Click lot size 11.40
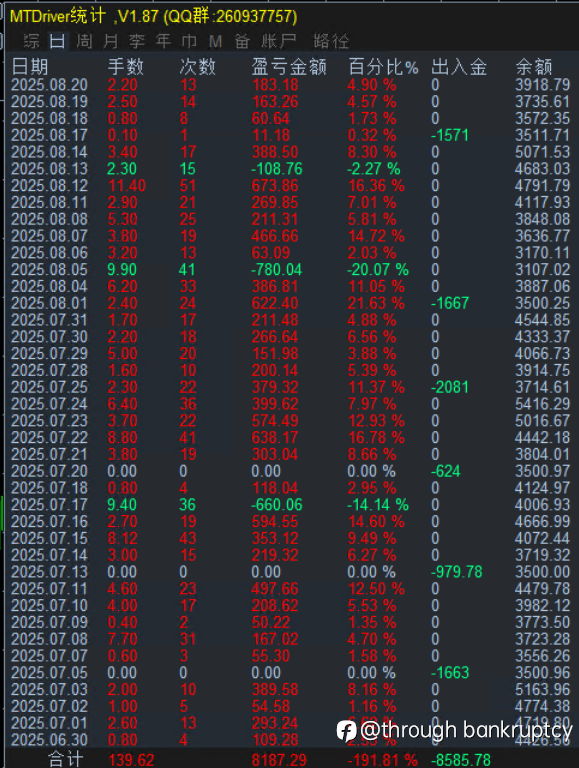The width and height of the screenshot is (579, 768). pyautogui.click(x=127, y=186)
